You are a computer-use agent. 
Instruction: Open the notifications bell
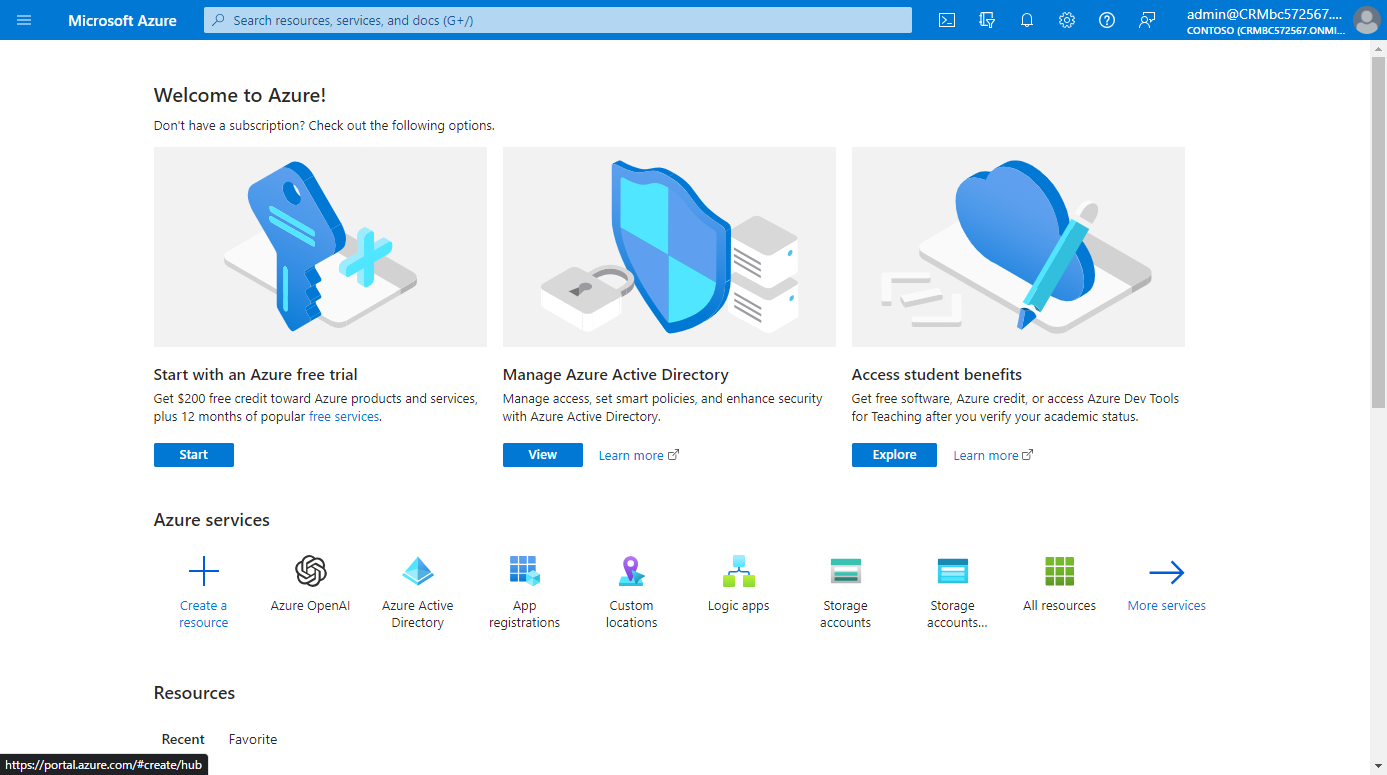pyautogui.click(x=1026, y=20)
